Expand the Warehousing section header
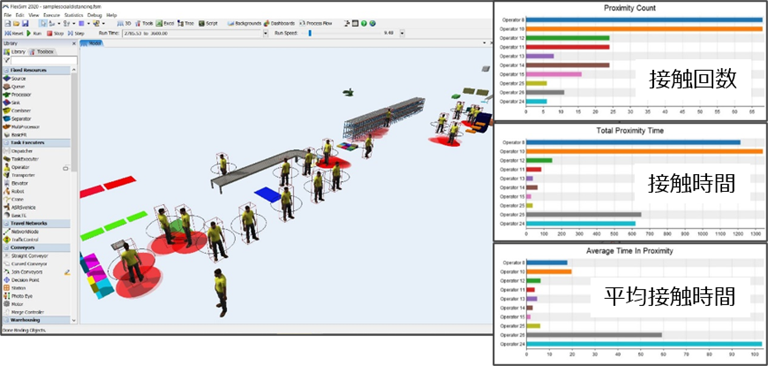Image resolution: width=768 pixels, height=366 pixels. [36, 320]
